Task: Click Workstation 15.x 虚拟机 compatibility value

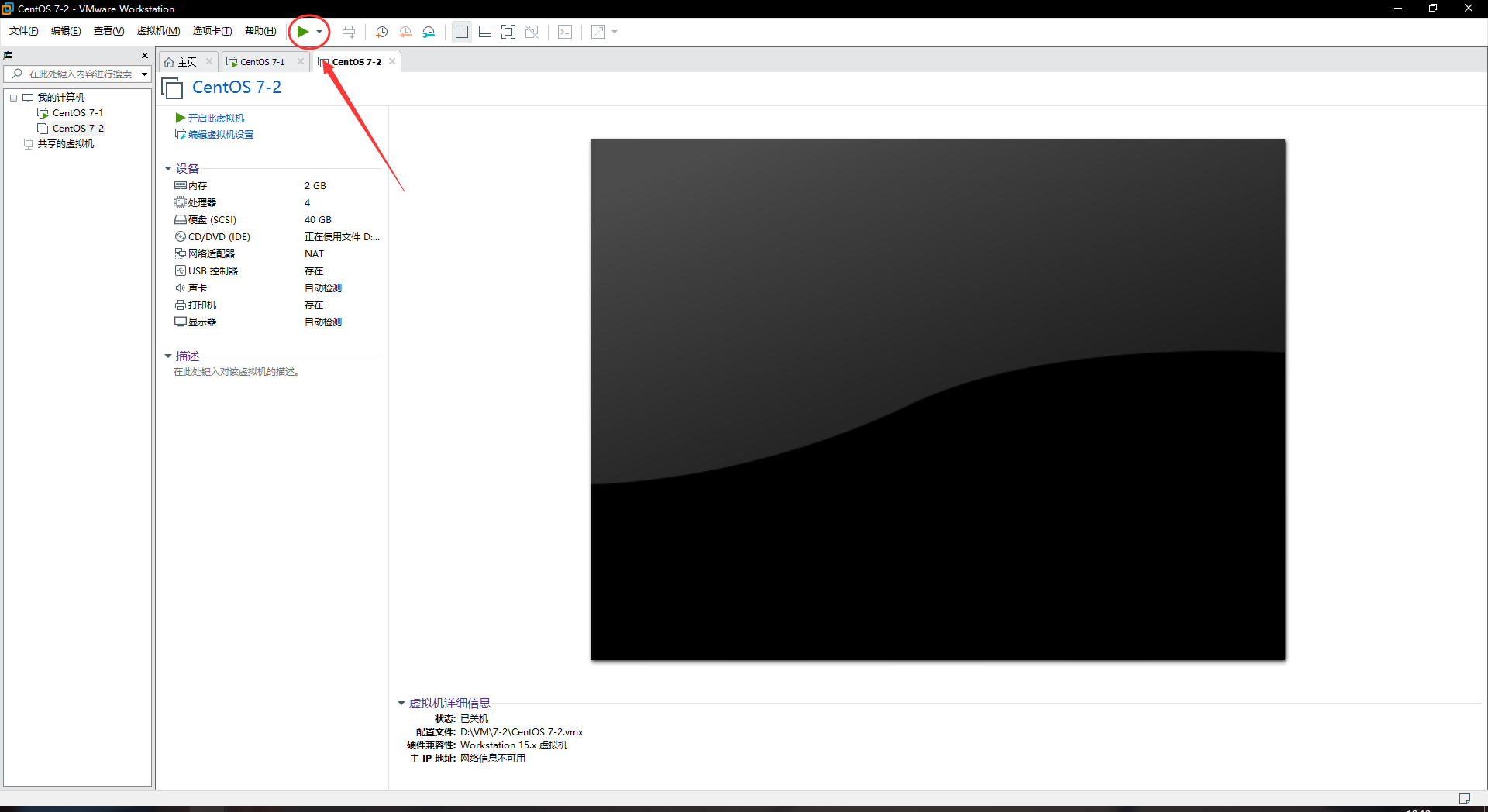Action: (514, 745)
